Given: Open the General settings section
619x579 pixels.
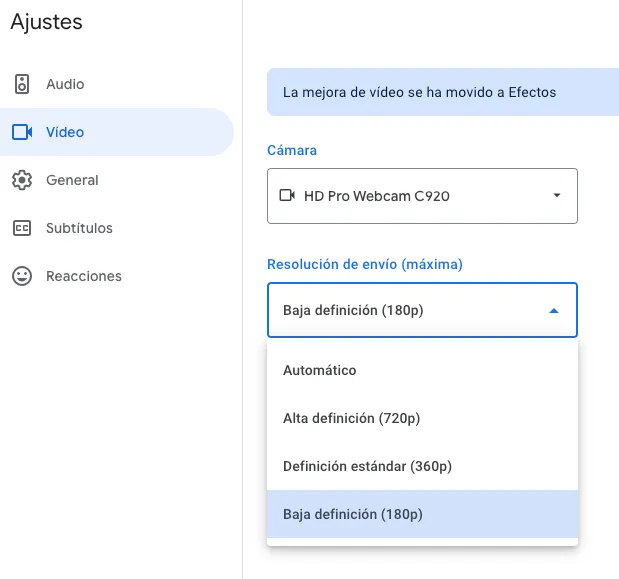Looking at the screenshot, I should click(x=72, y=180).
